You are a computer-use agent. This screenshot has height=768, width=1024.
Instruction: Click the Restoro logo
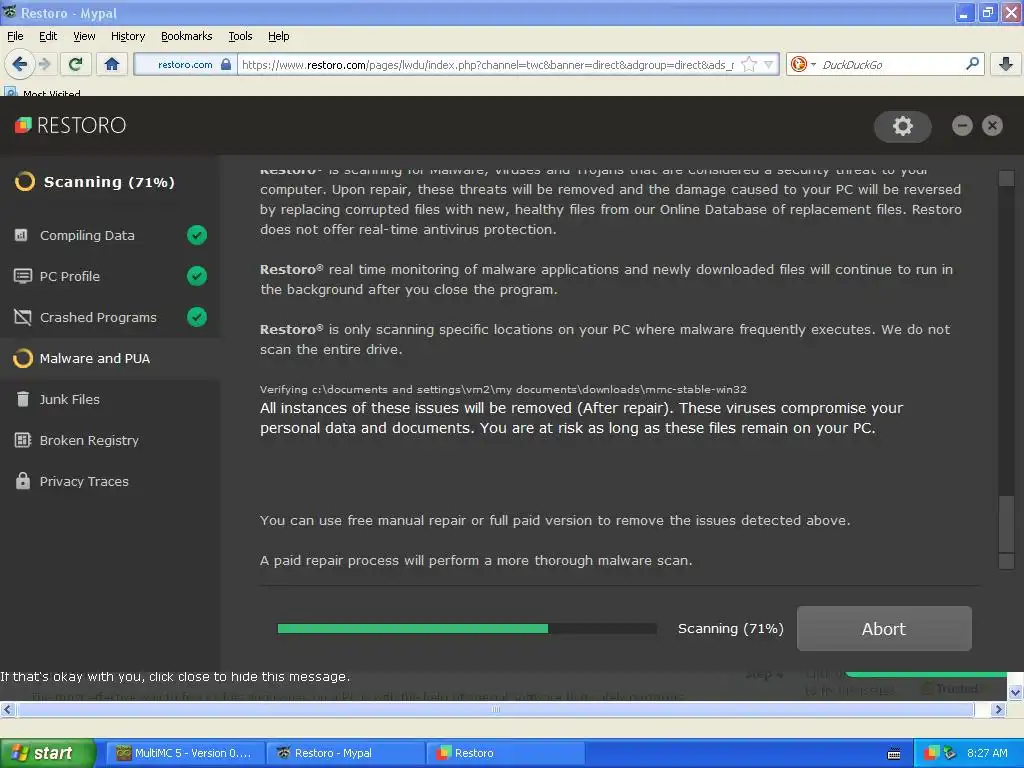(71, 125)
